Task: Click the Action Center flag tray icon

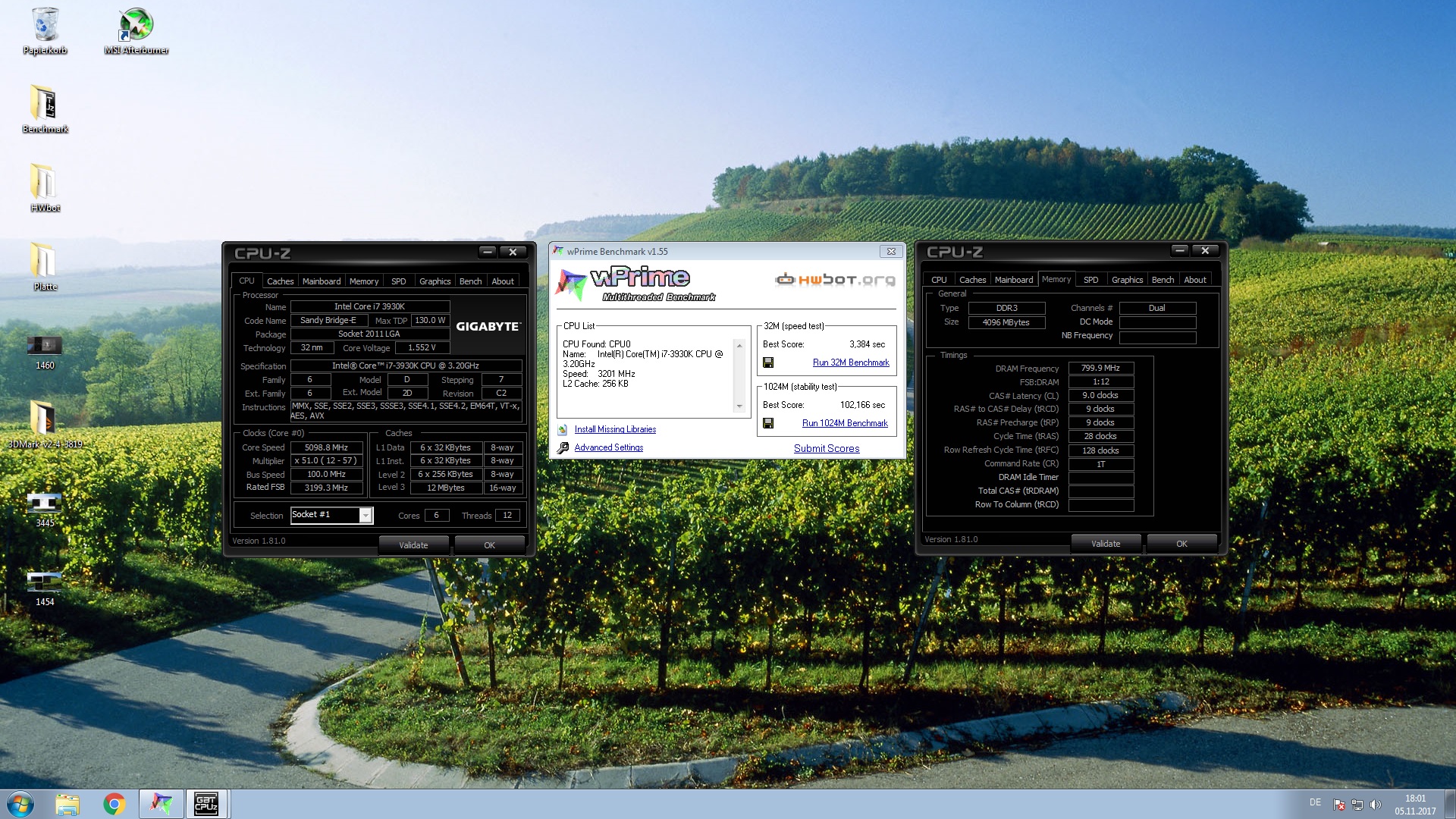Action: (x=1339, y=804)
